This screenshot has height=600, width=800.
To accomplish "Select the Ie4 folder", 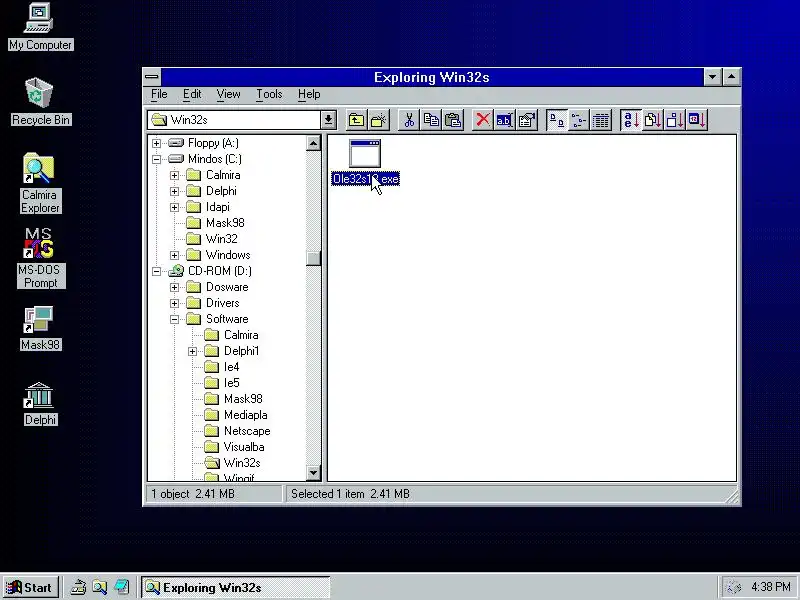I will [x=222, y=367].
